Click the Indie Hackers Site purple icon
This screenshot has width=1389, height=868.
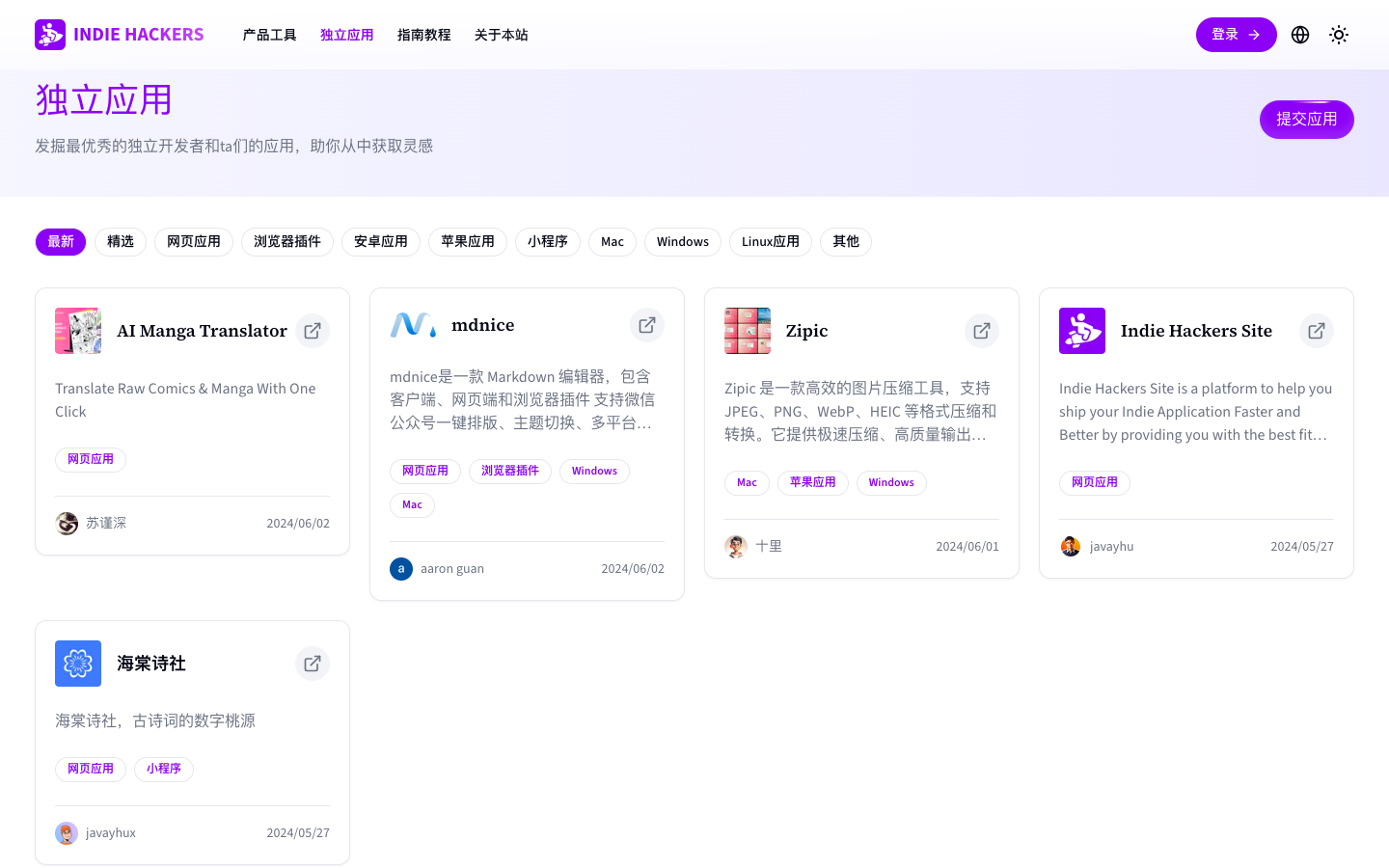coord(1081,330)
